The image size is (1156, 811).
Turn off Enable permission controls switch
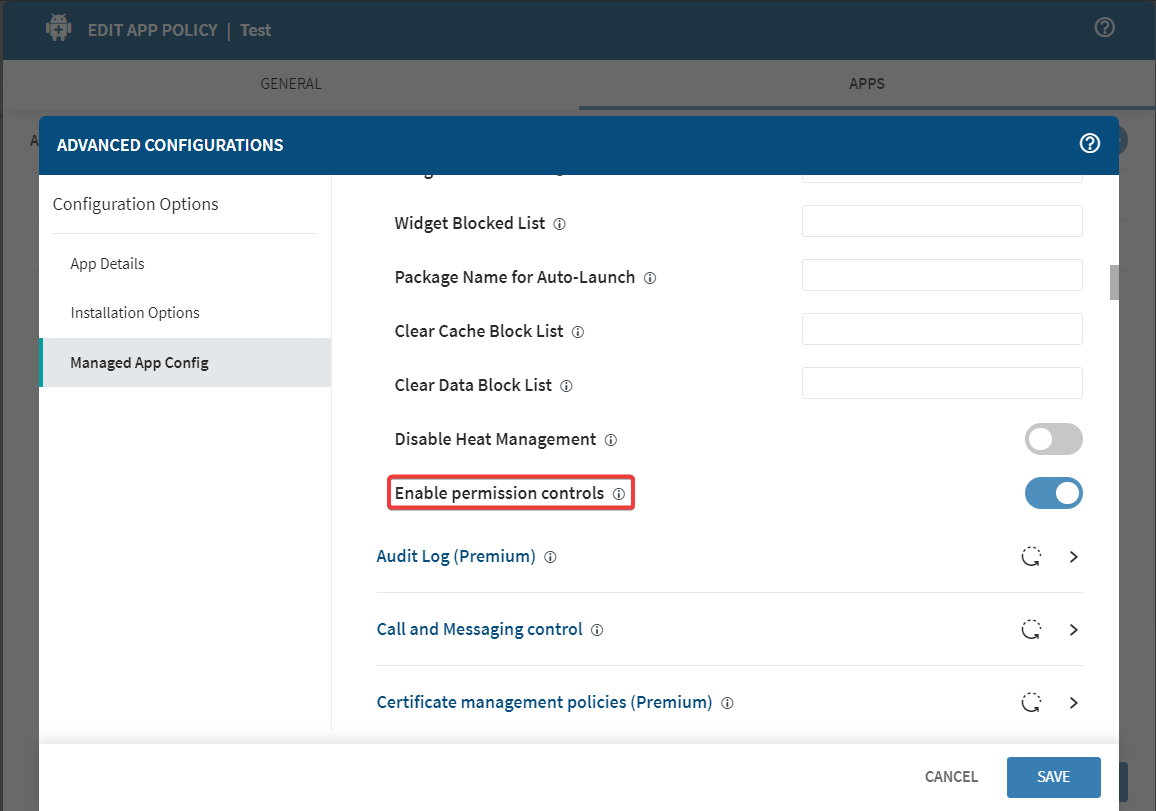pos(1053,493)
